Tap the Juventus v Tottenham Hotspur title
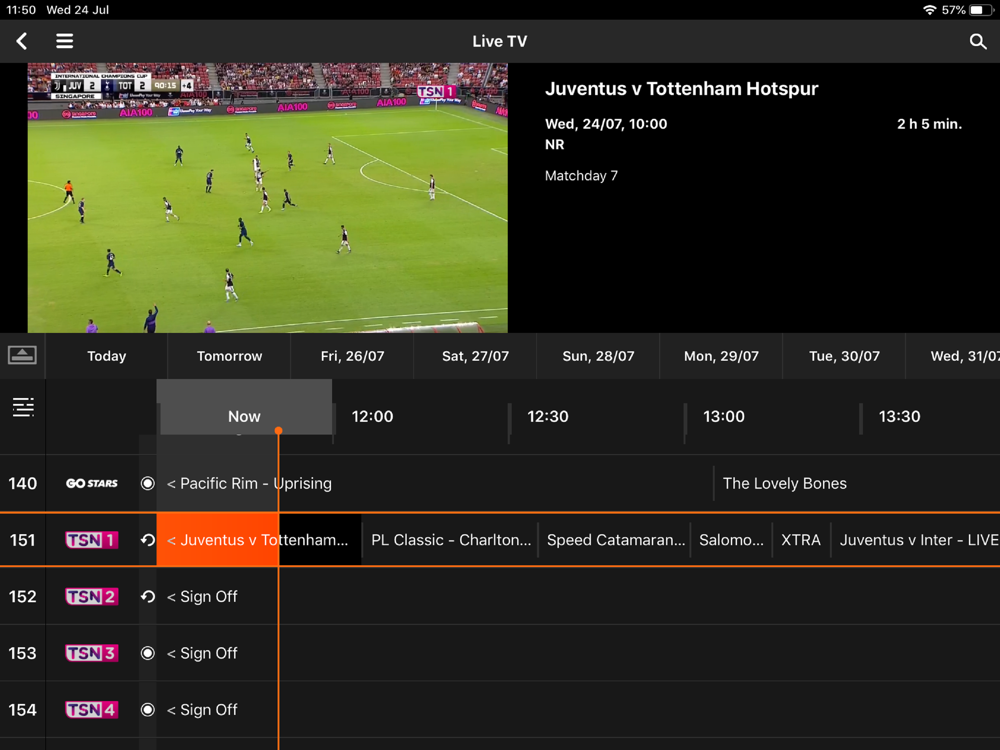The height and width of the screenshot is (750, 1000). 681,89
